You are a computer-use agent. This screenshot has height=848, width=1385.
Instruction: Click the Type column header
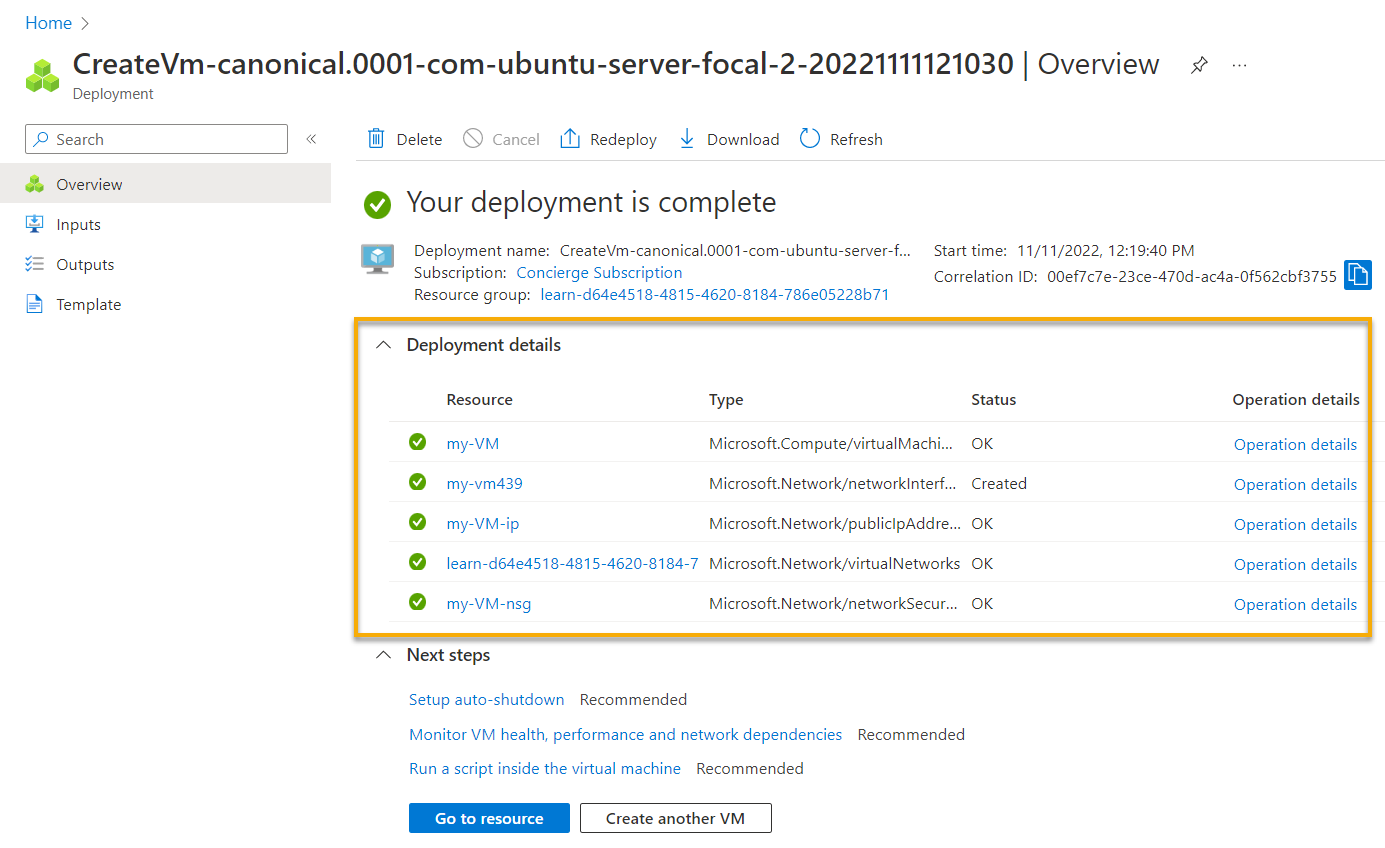pos(726,399)
